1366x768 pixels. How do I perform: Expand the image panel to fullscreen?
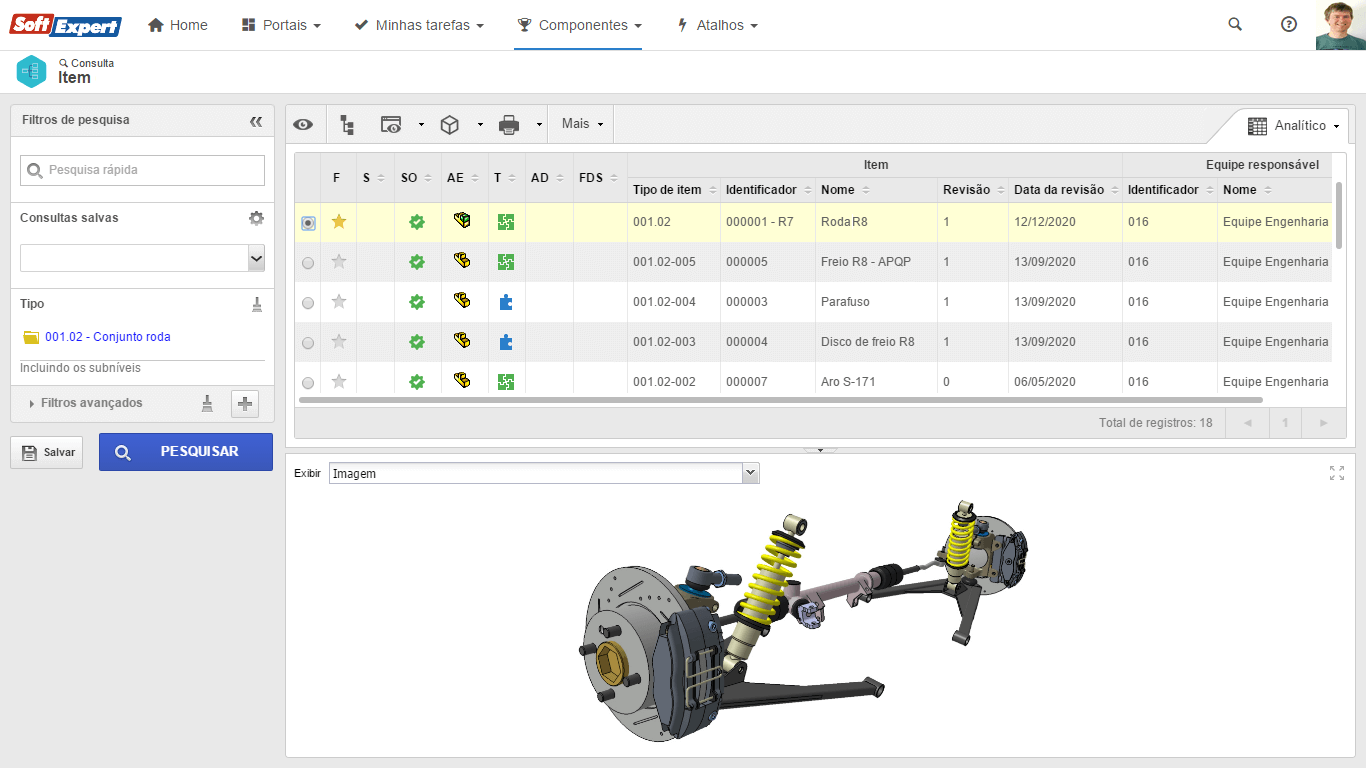1337,473
